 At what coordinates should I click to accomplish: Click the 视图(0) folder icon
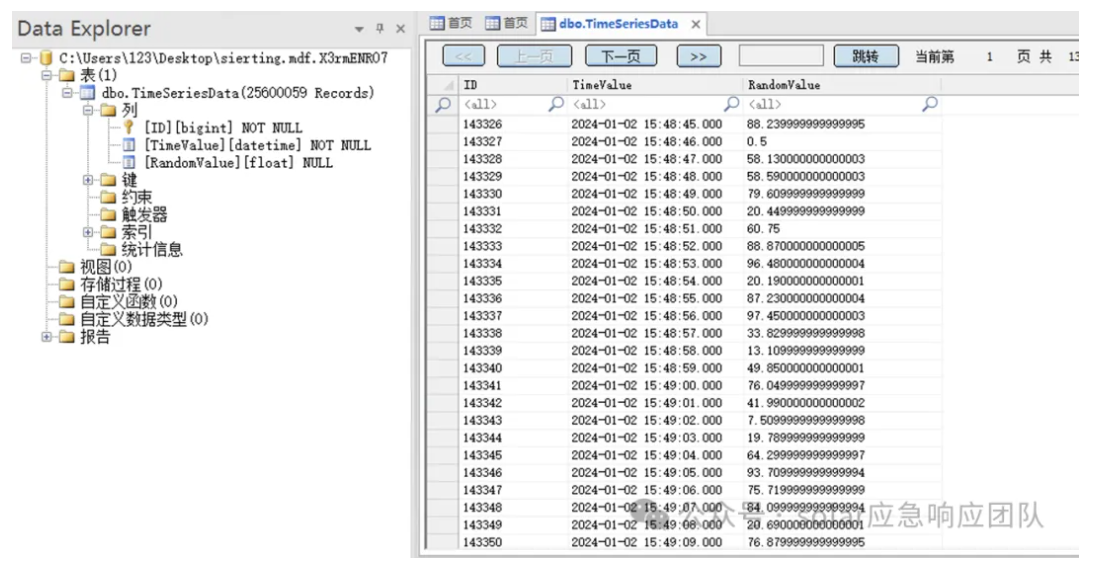point(67,267)
